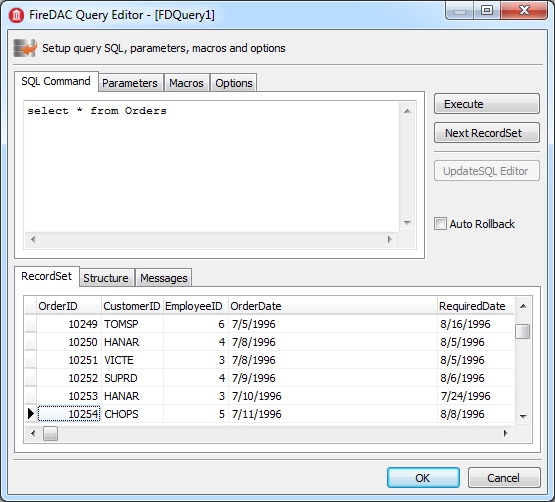
Task: Click the record grid vertical scrollbar thumb
Action: pyautogui.click(x=523, y=332)
